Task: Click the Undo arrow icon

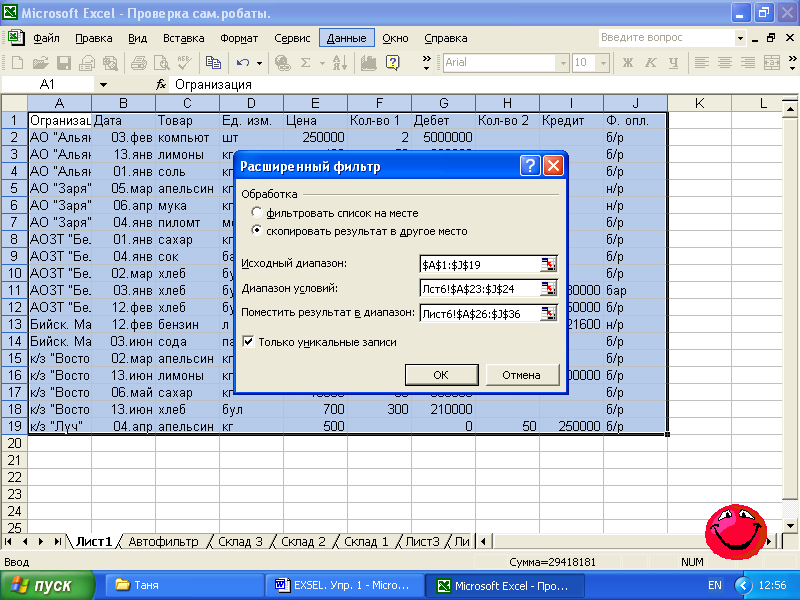Action: coord(243,62)
